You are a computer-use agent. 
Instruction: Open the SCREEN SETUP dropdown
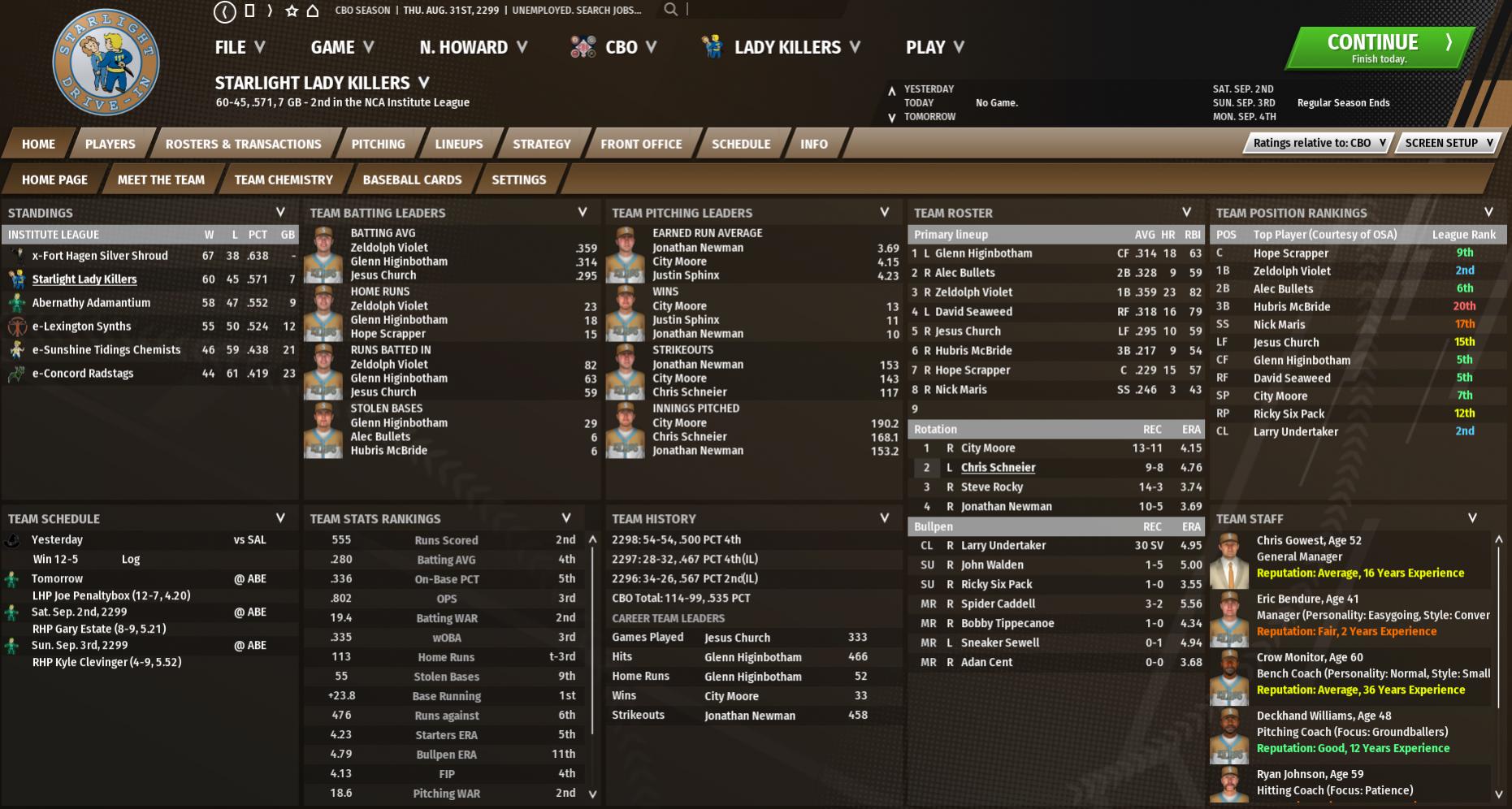[x=1449, y=143]
